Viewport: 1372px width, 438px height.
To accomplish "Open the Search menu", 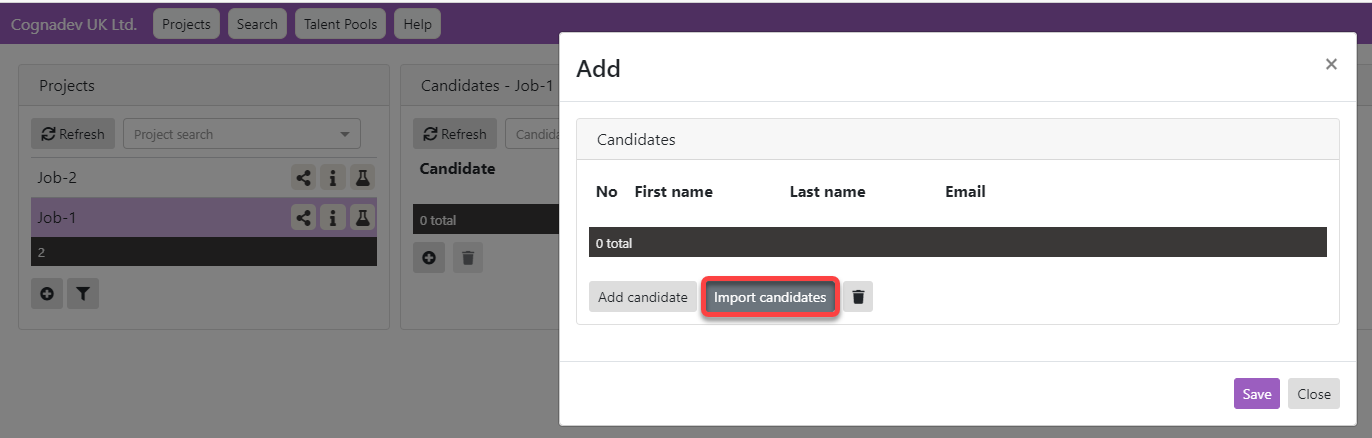I will pos(257,24).
